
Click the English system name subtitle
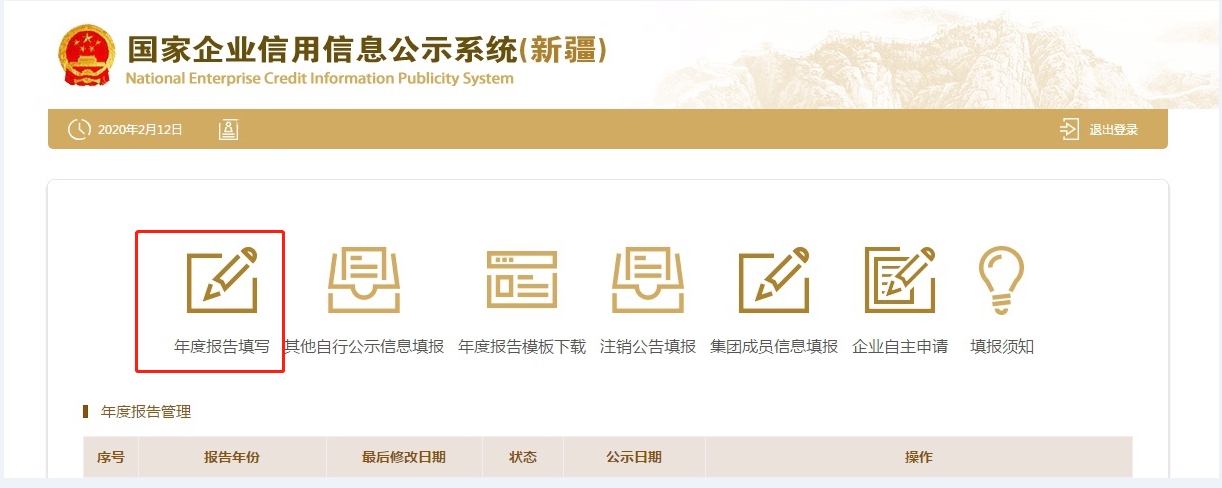[x=320, y=78]
